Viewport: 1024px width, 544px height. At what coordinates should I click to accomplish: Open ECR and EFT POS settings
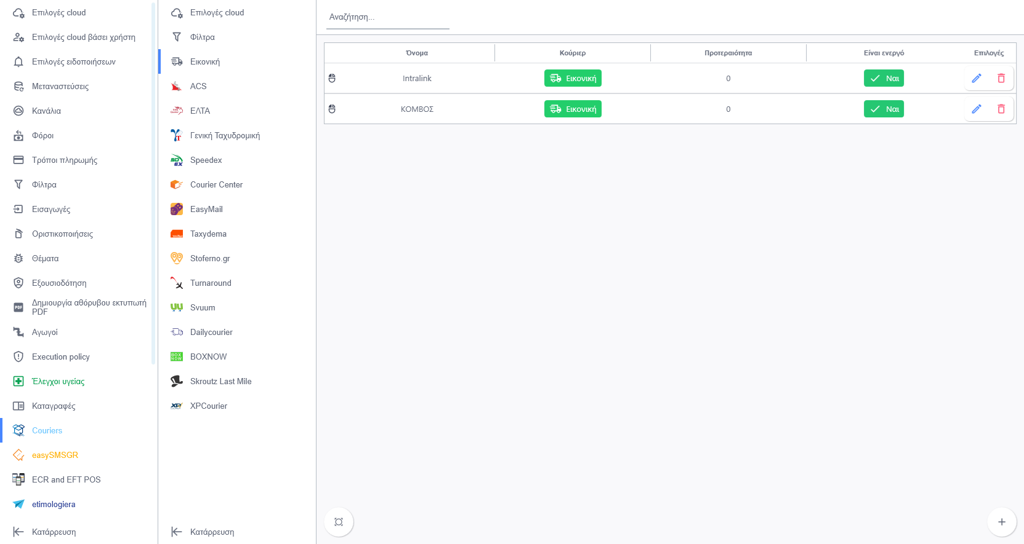pos(66,480)
